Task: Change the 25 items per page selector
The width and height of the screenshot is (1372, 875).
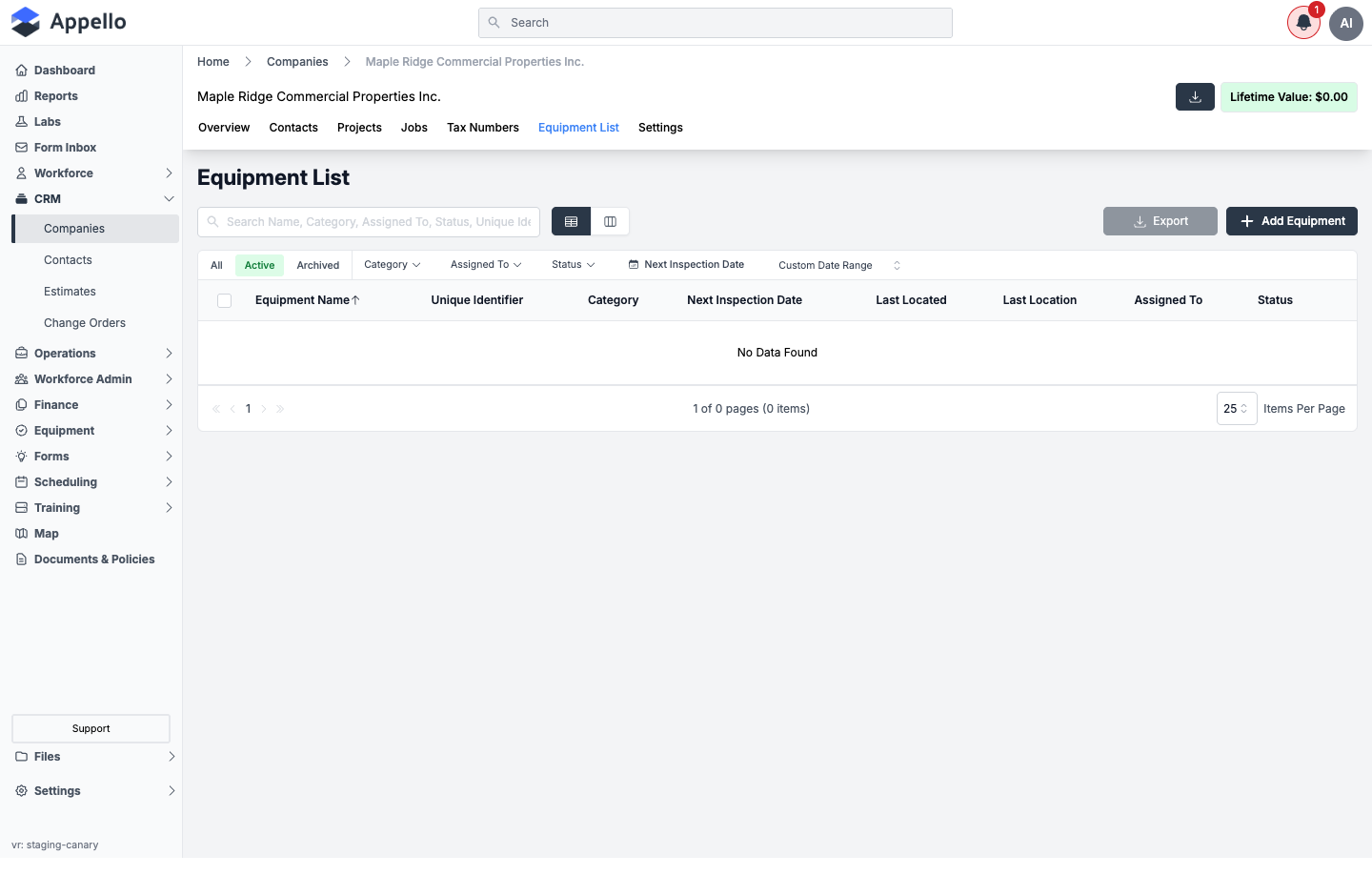Action: [x=1237, y=409]
